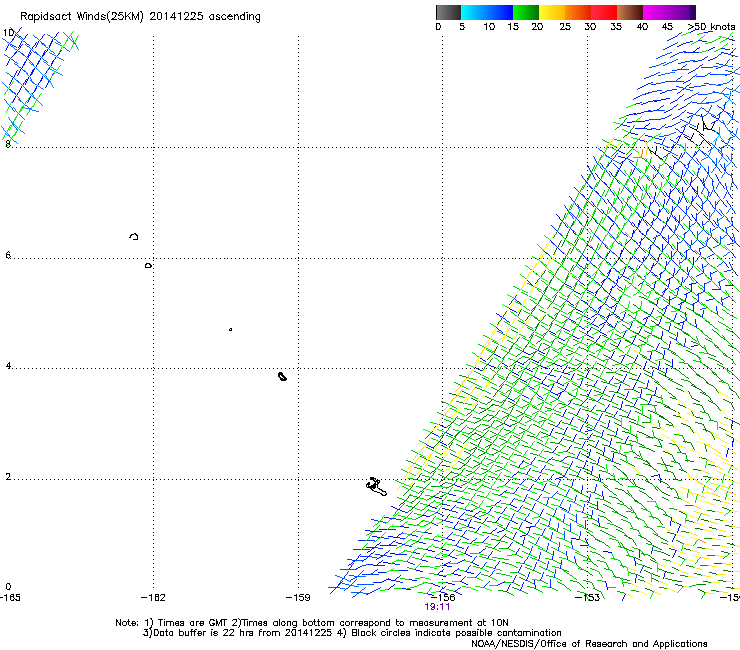Image resolution: width=740 pixels, height=650 pixels.
Task: Click the latitude 6 axis label
Action: [8, 255]
